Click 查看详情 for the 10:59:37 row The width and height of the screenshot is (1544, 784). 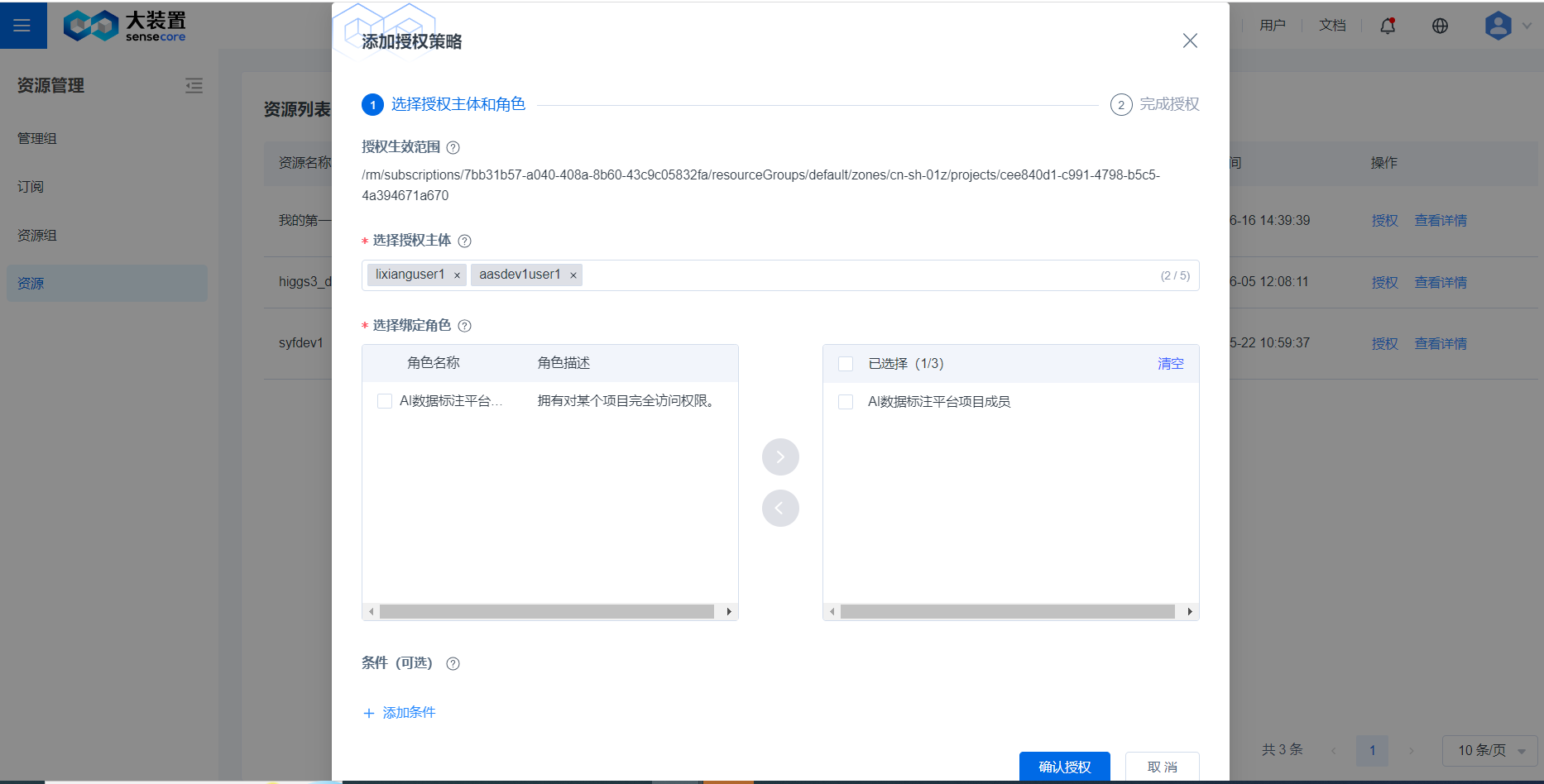tap(1441, 344)
